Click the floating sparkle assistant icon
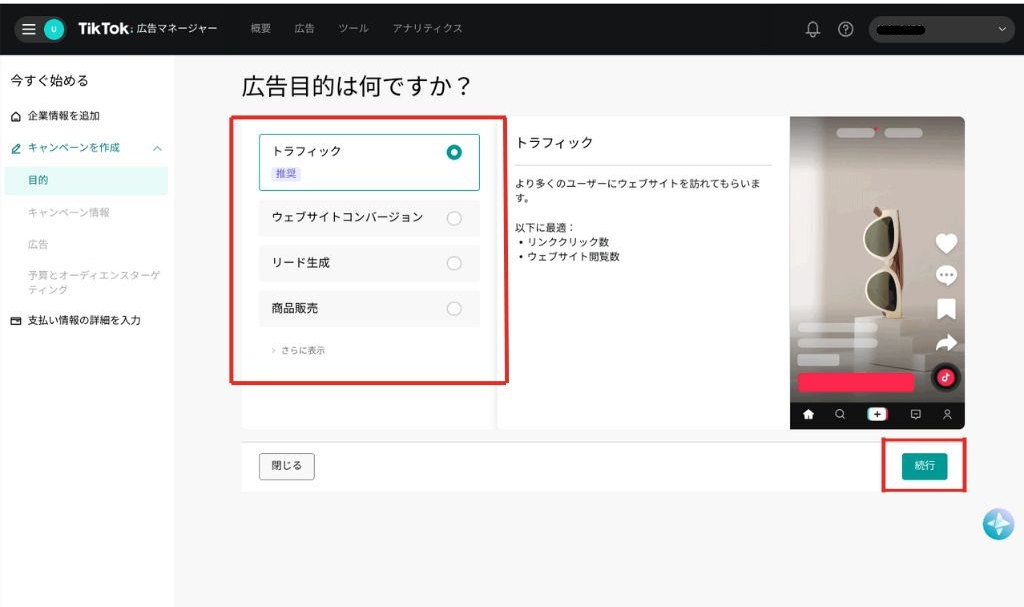 pos(997,524)
